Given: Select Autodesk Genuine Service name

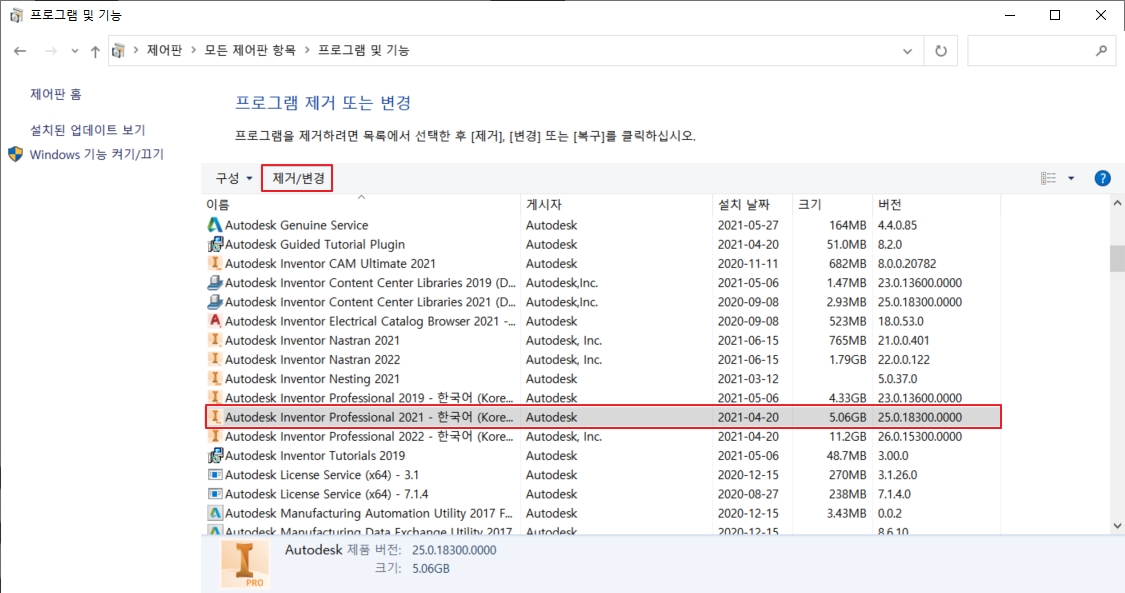Looking at the screenshot, I should [x=296, y=225].
